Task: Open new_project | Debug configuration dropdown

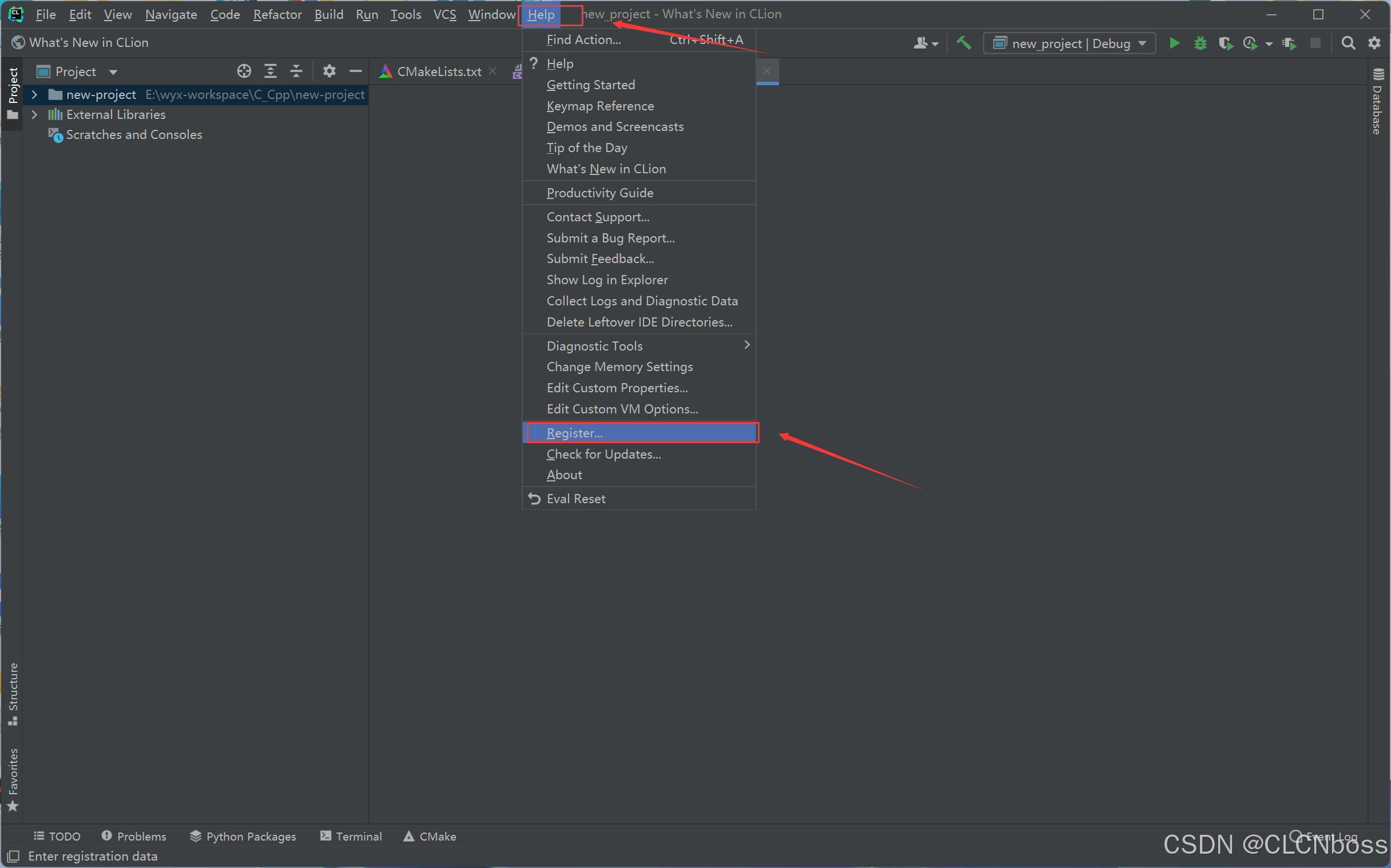Action: click(1070, 43)
